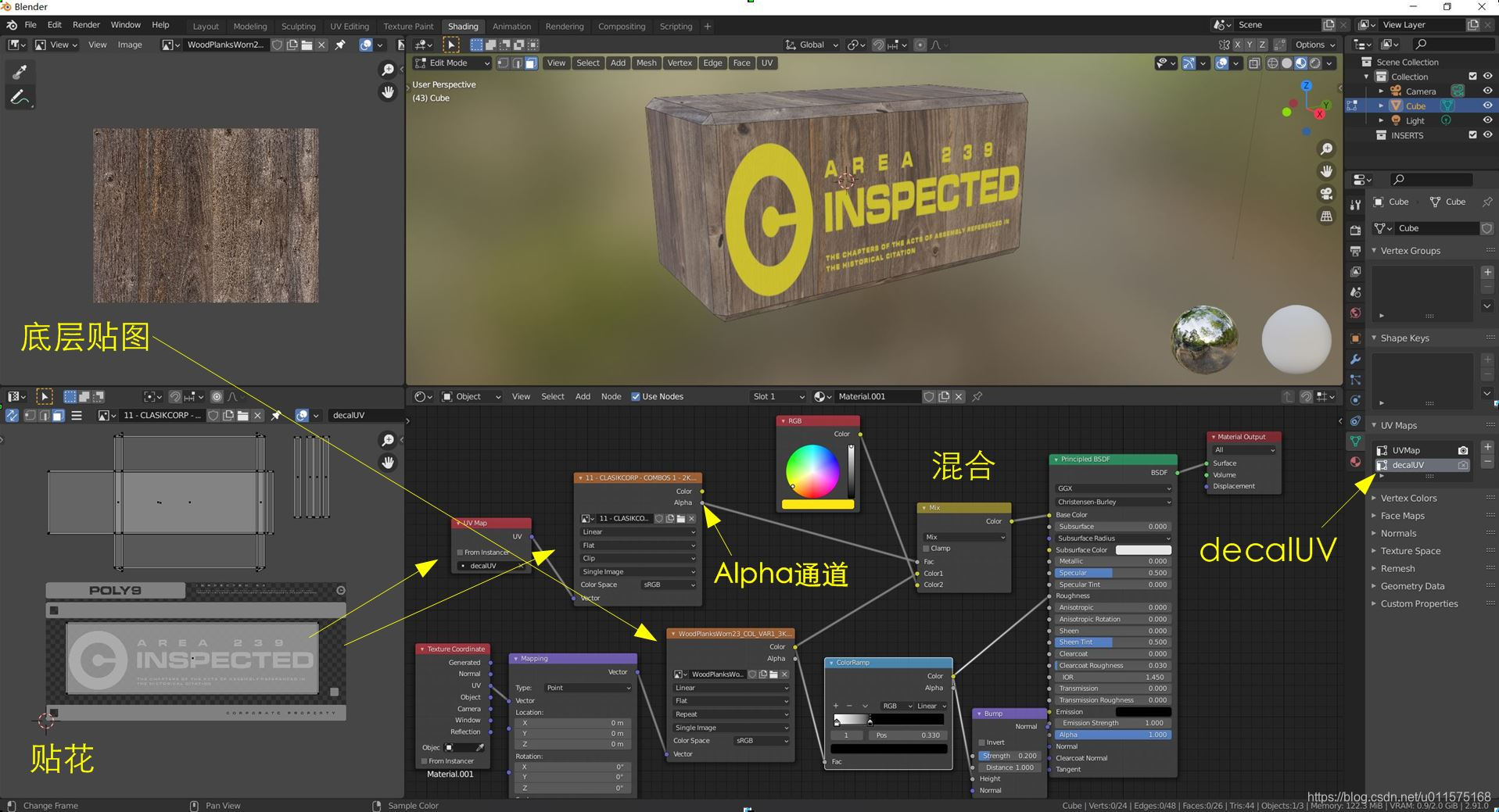Open the GGX distribution dropdown

click(1113, 488)
